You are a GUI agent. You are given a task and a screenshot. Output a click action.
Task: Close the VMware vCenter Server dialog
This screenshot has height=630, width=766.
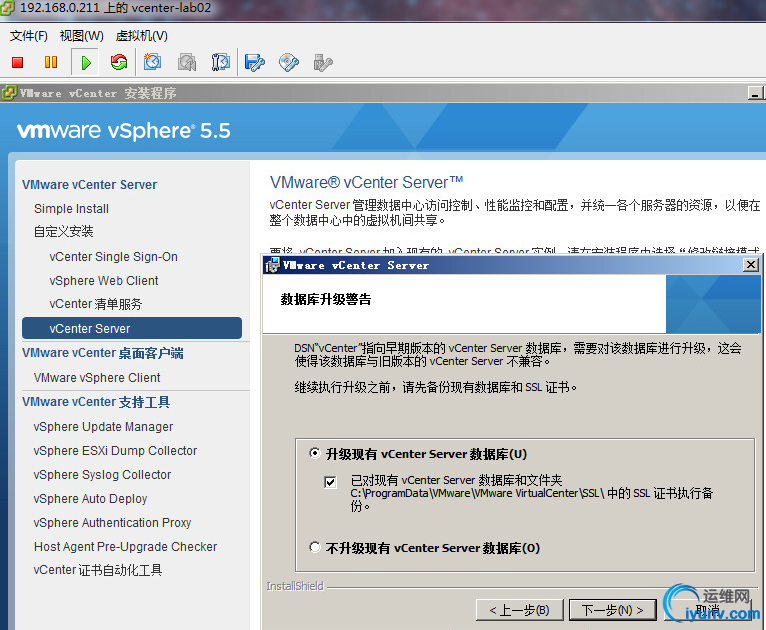pyautogui.click(x=750, y=265)
